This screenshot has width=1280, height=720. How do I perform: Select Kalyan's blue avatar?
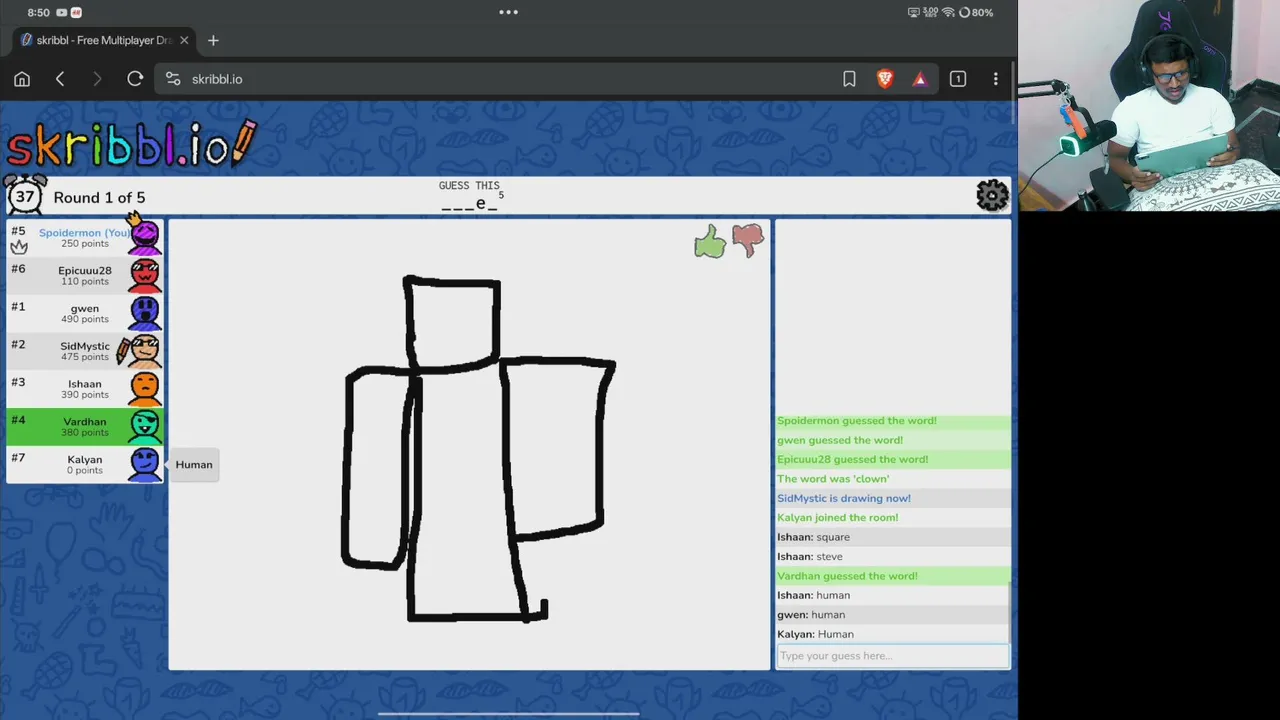[x=145, y=465]
